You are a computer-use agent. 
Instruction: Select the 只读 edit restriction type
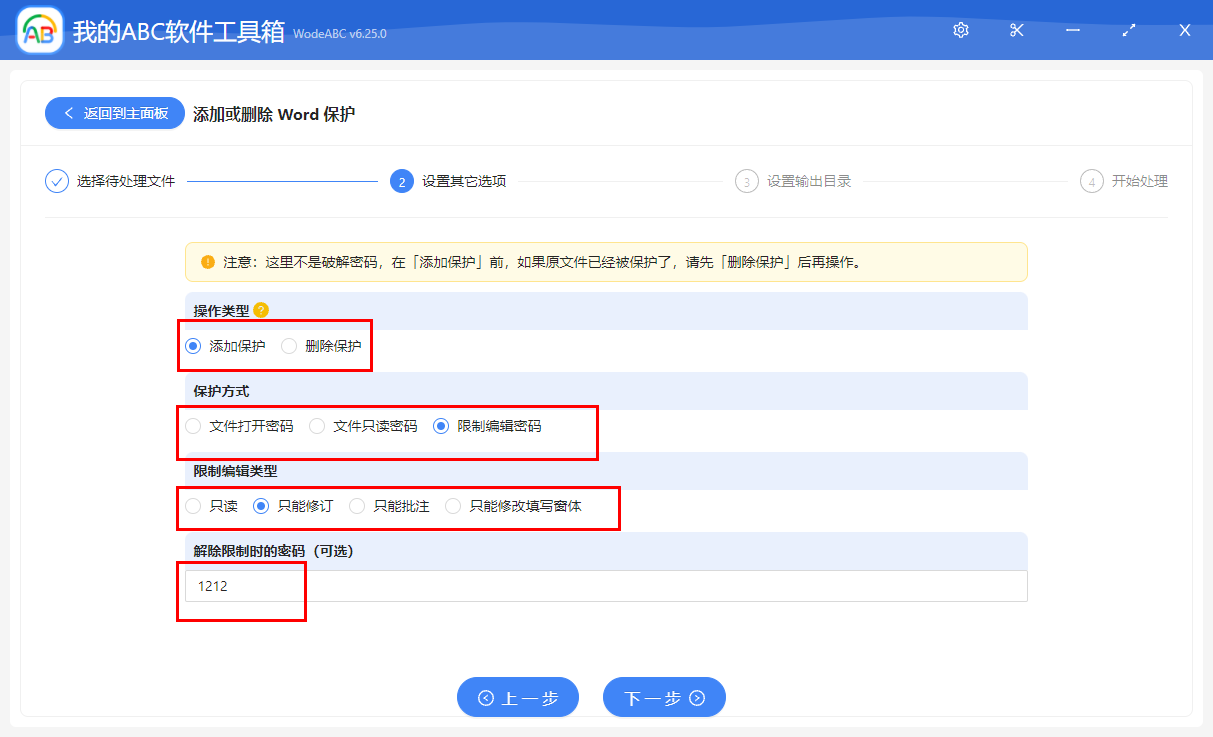[x=193, y=506]
